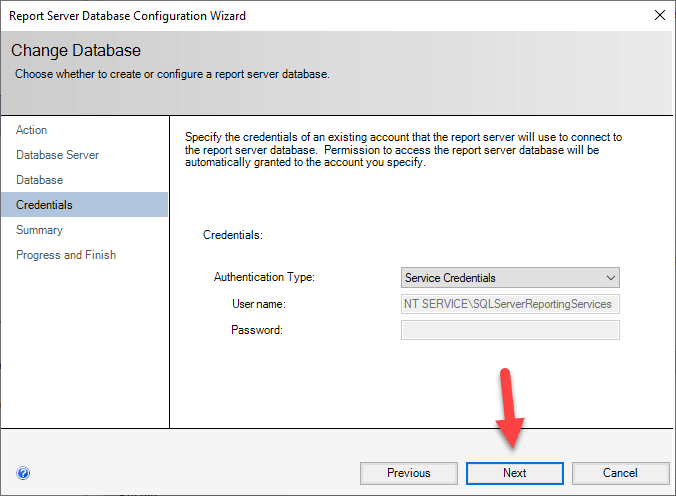Select the Database Server step
The height and width of the screenshot is (496, 676).
[x=57, y=155]
